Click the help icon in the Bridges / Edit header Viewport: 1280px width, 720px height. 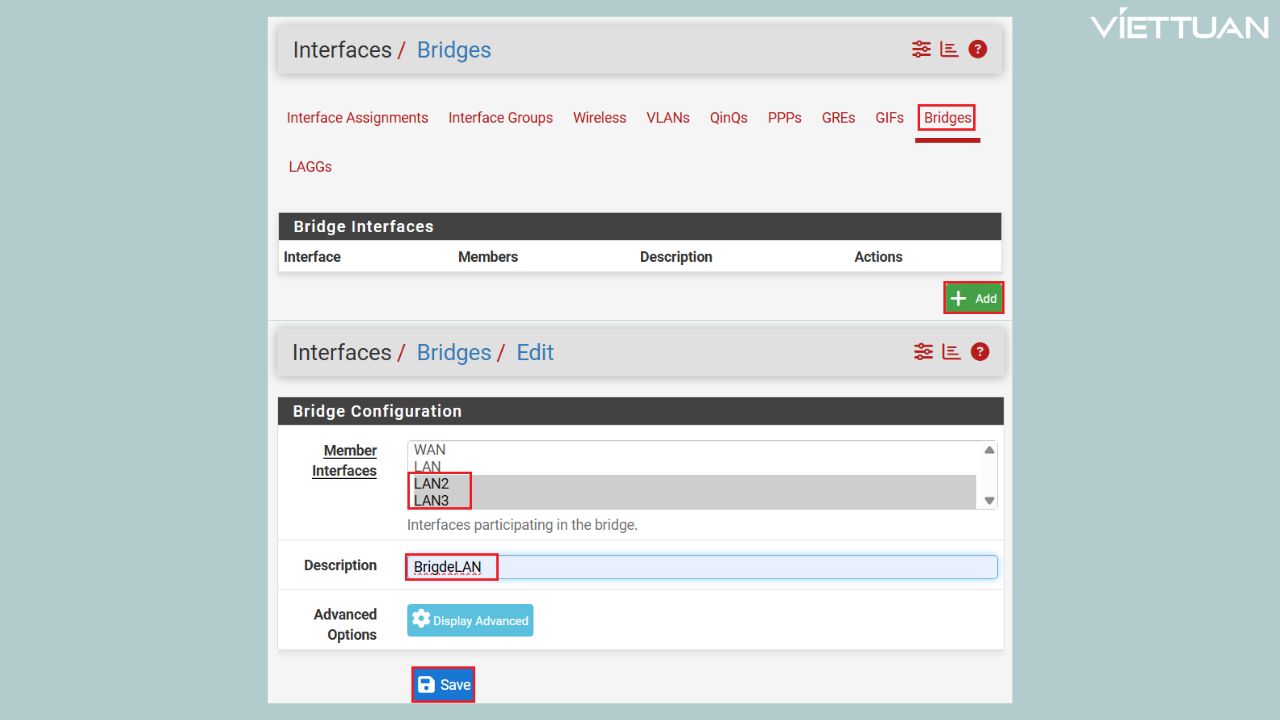[979, 352]
